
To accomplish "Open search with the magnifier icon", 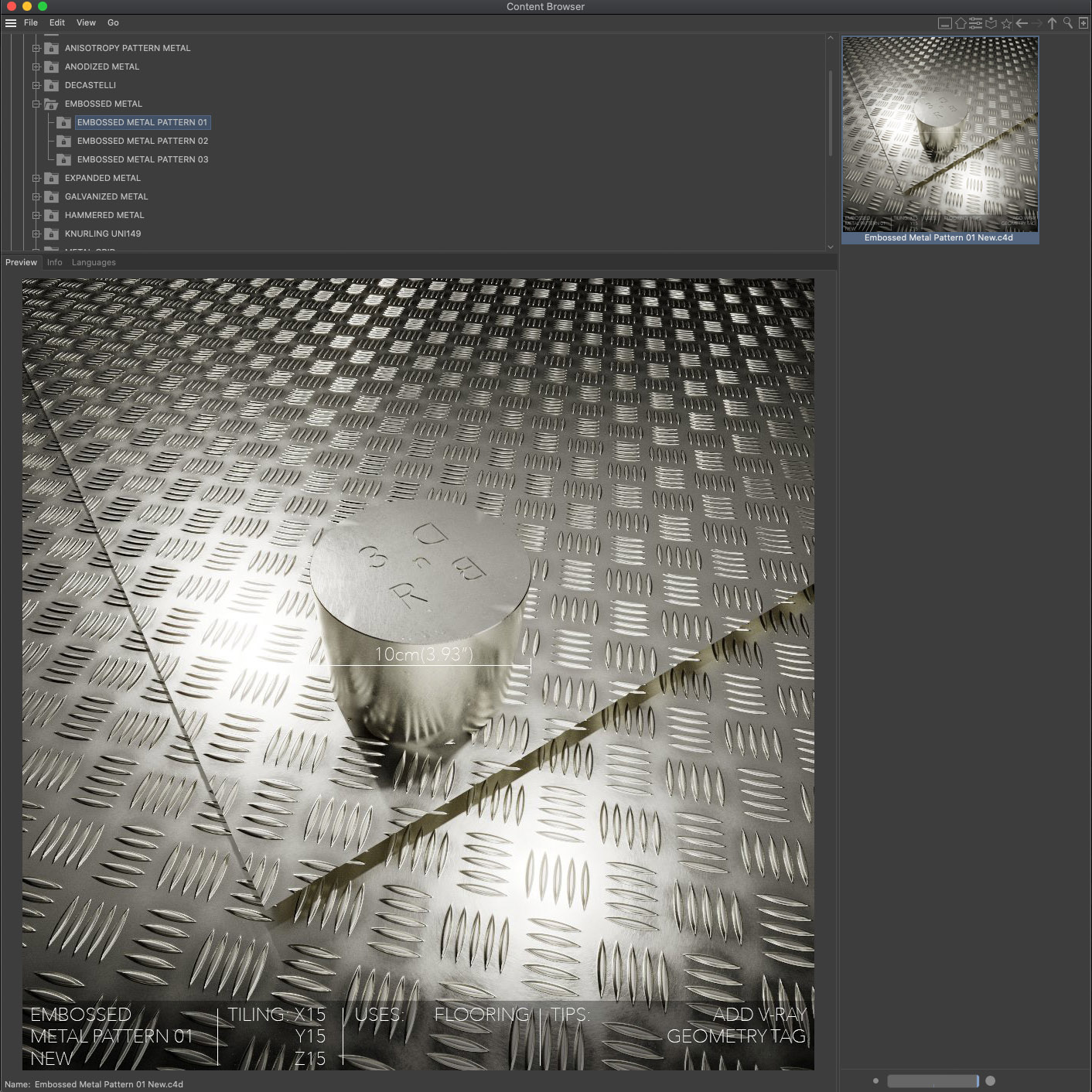I will coord(1068,23).
